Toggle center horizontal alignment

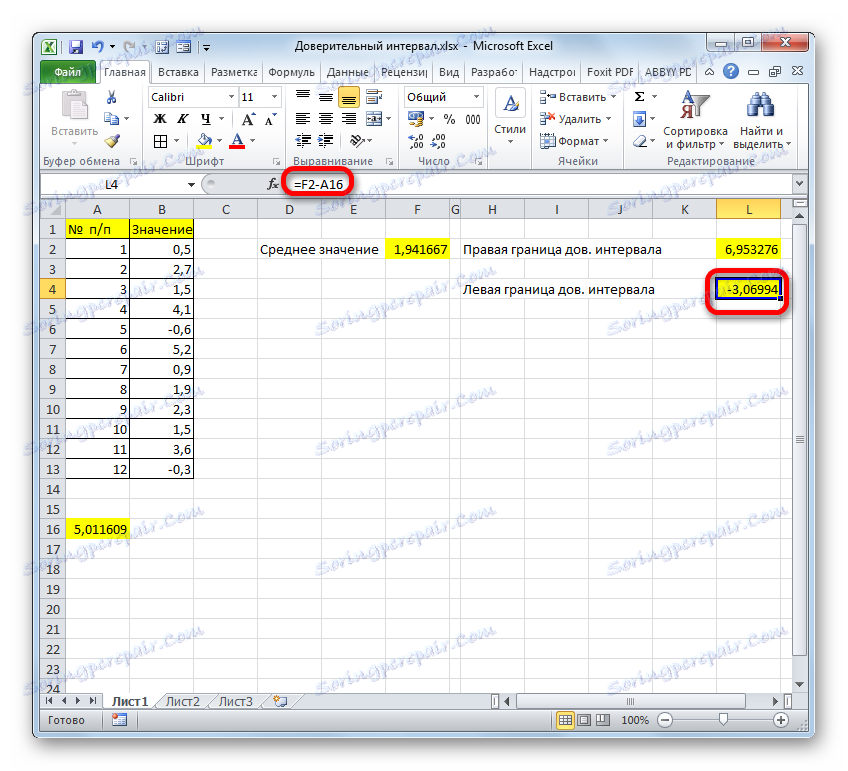click(x=326, y=119)
